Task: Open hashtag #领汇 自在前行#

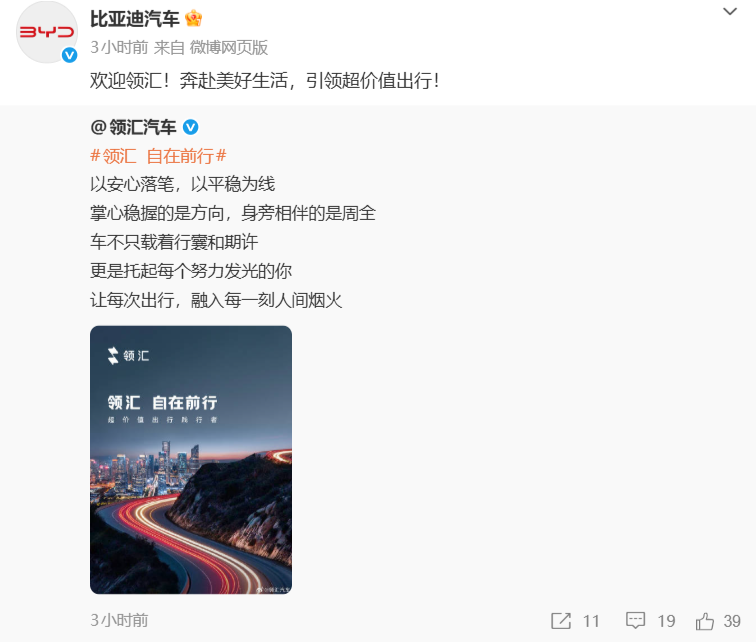Action: [x=158, y=156]
